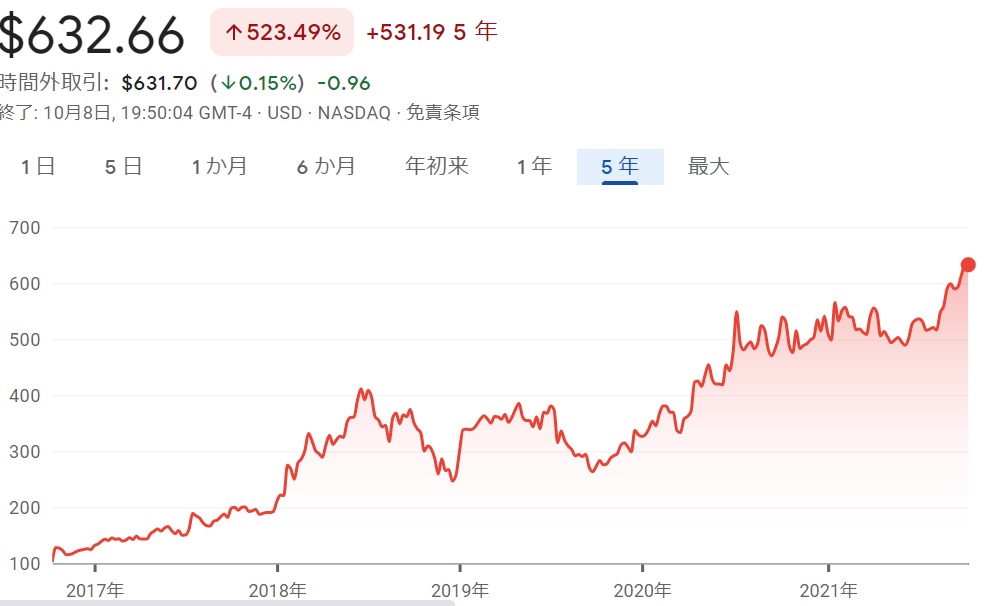Switch to the 1年 chart range
The height and width of the screenshot is (606, 986).
534,167
